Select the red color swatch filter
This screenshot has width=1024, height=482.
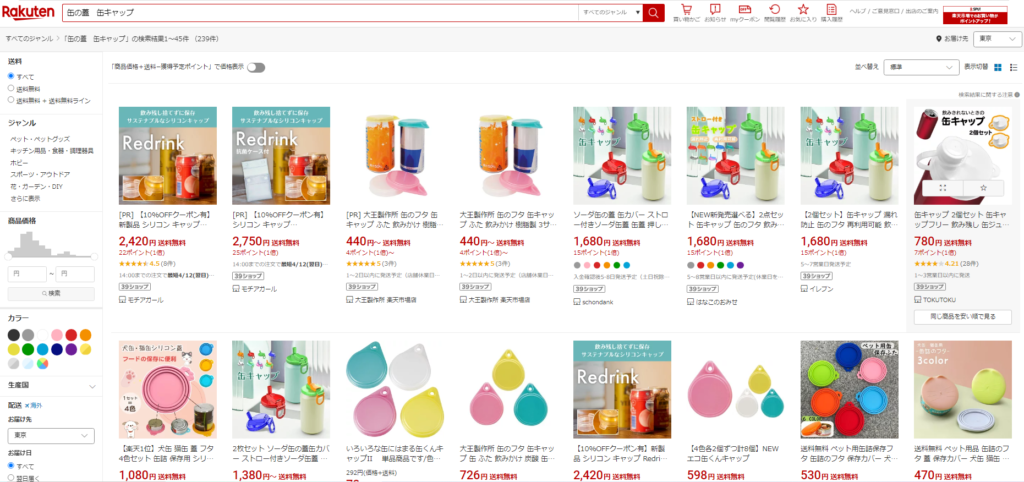71,335
